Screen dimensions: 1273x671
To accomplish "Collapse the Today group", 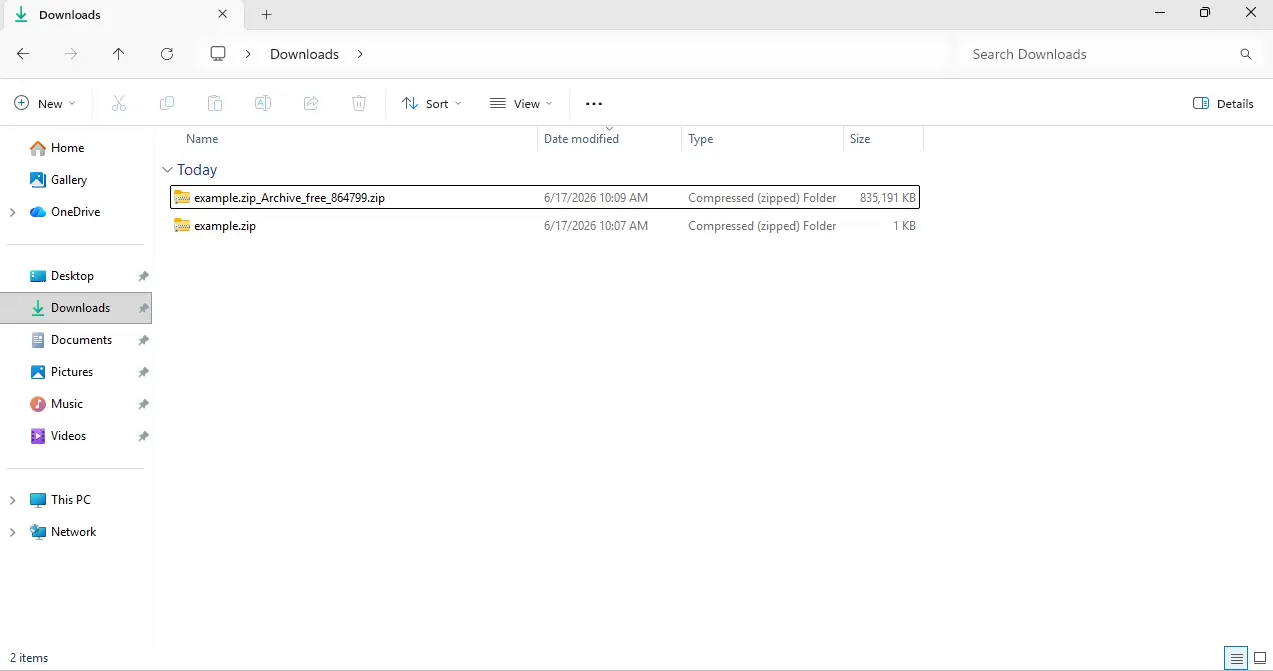I will (167, 170).
